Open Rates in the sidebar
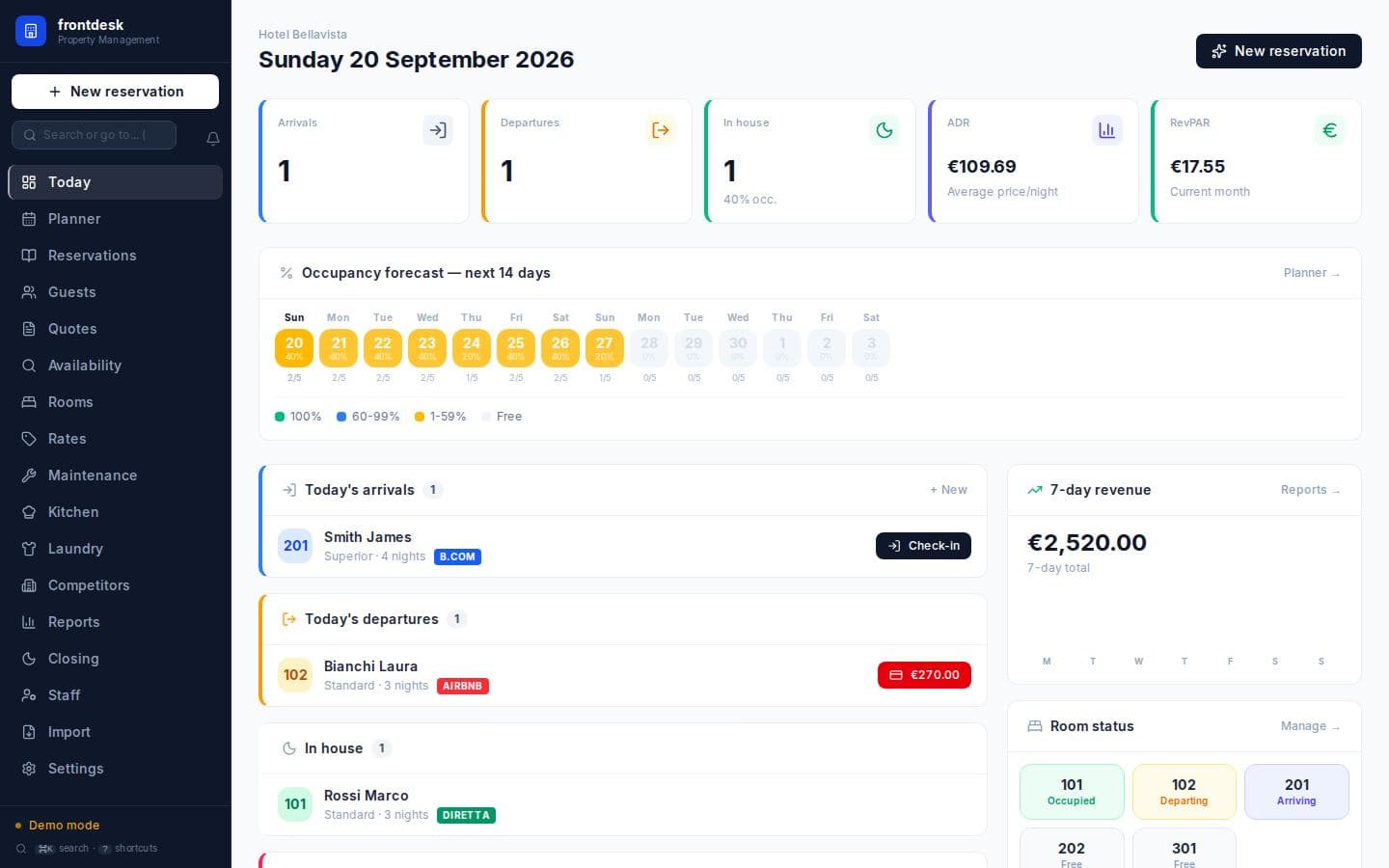Image resolution: width=1389 pixels, height=868 pixels. 115,439
